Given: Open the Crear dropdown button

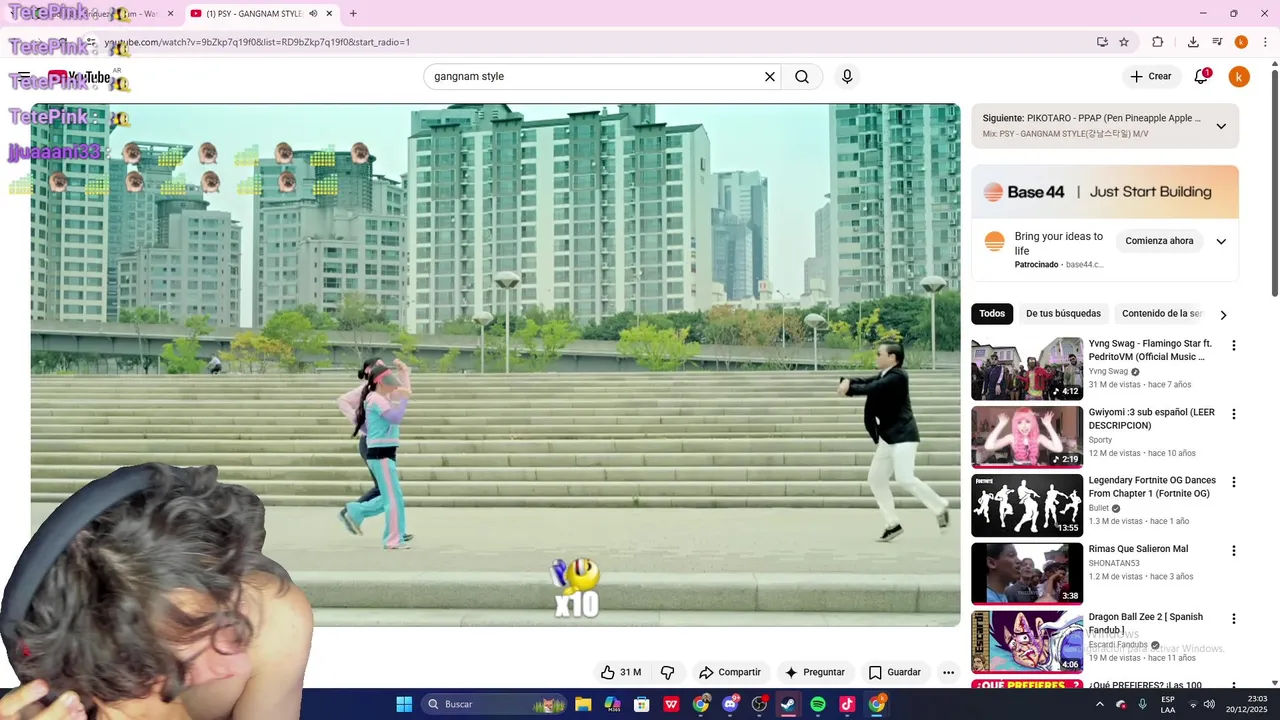Looking at the screenshot, I should pos(1150,77).
